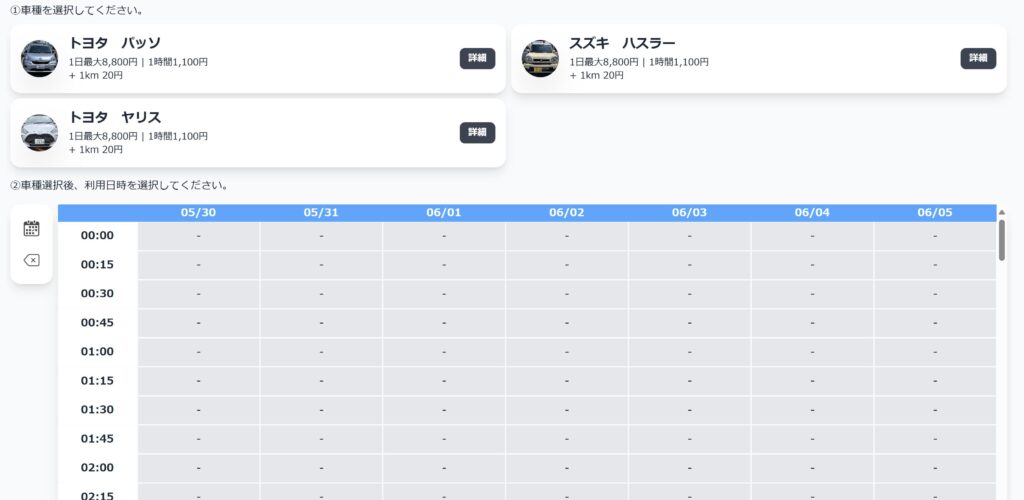Click the 01:30 time row label
The image size is (1024, 500).
point(97,410)
